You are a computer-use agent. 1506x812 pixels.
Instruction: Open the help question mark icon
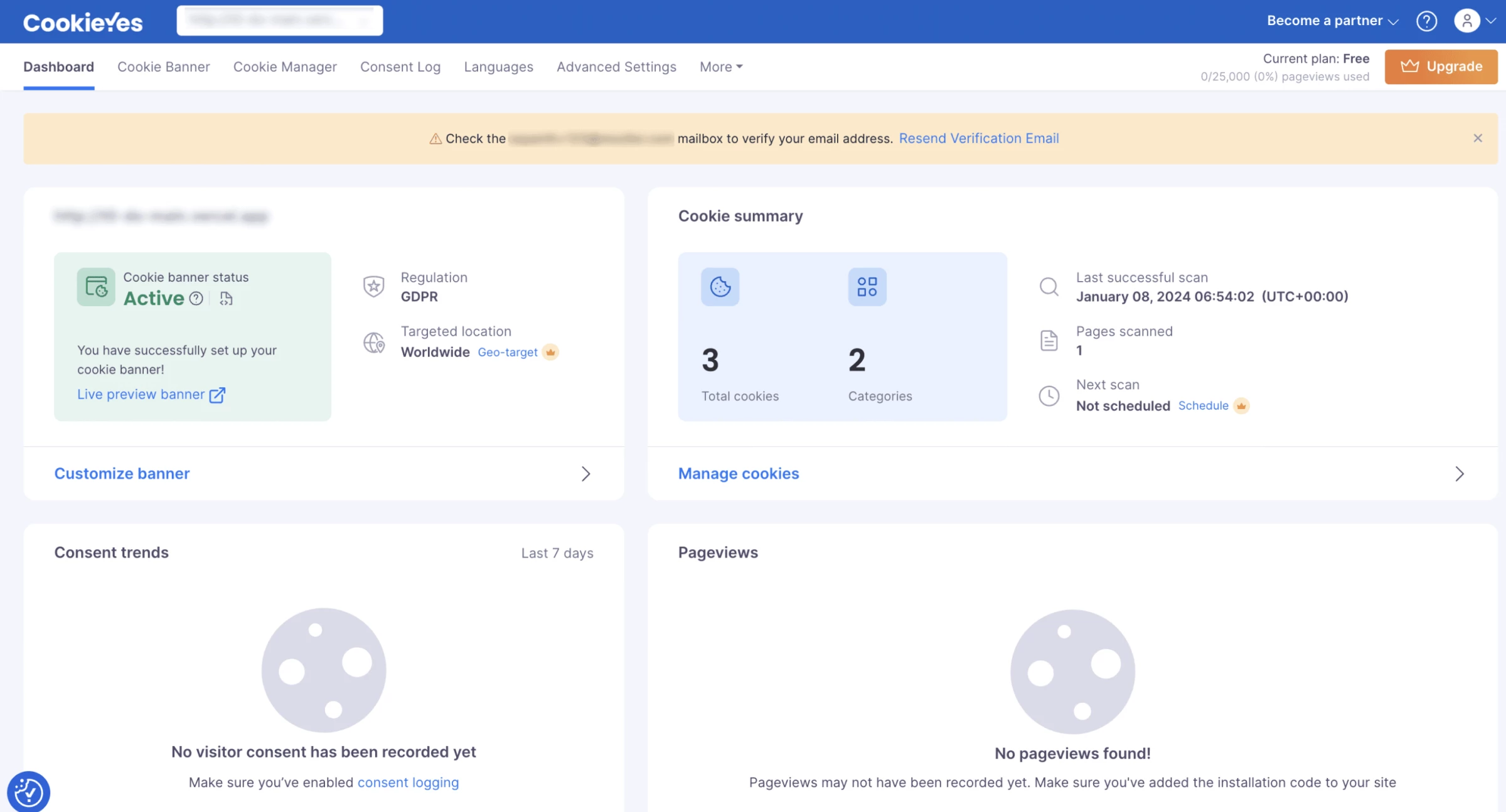click(x=1426, y=21)
